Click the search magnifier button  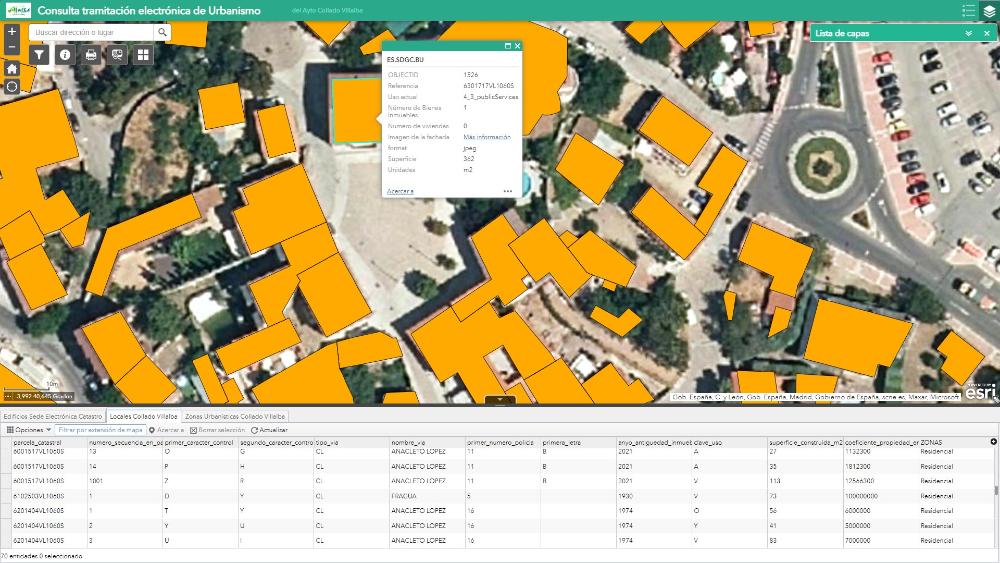tap(162, 32)
